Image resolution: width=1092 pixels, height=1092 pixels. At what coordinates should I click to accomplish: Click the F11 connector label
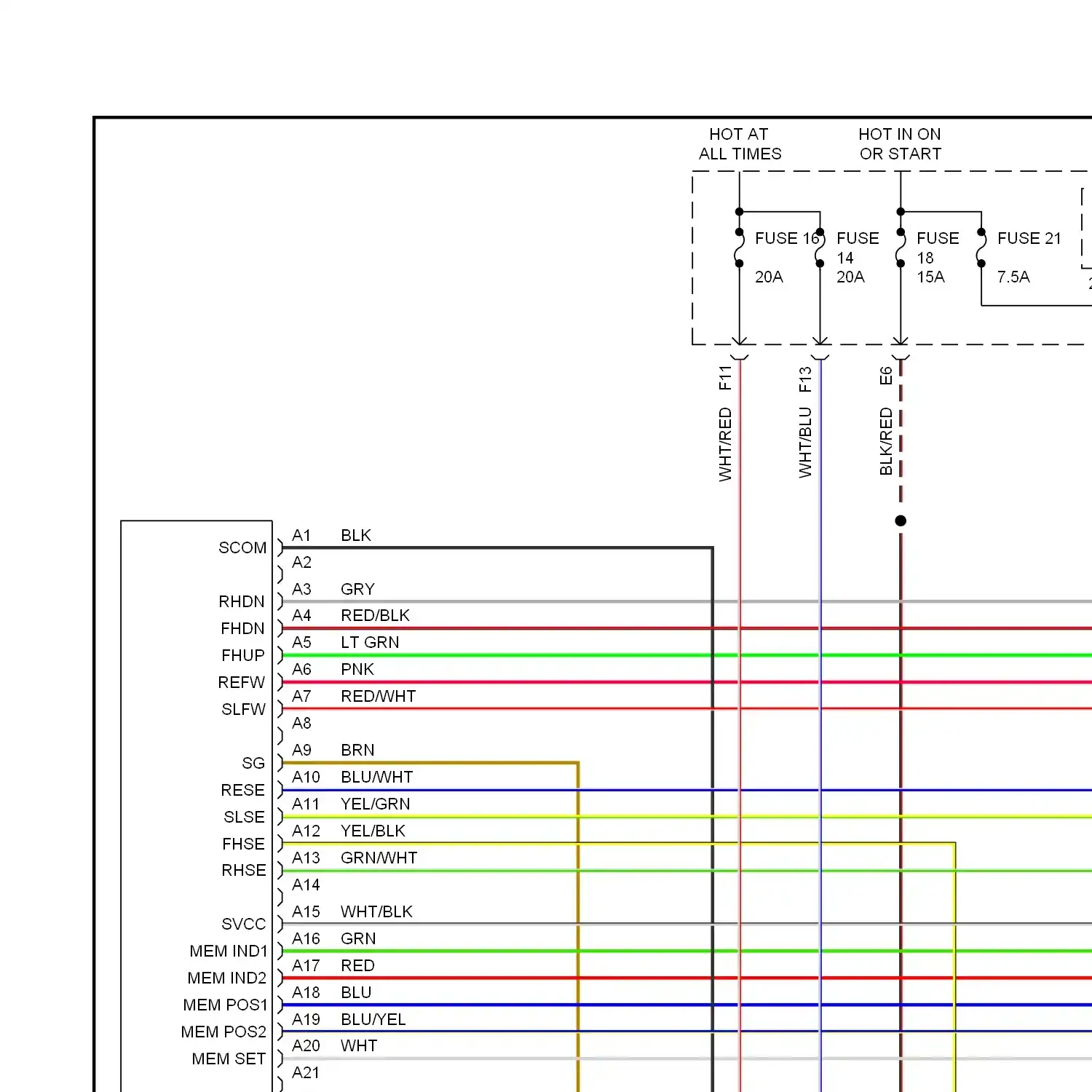coord(725,378)
